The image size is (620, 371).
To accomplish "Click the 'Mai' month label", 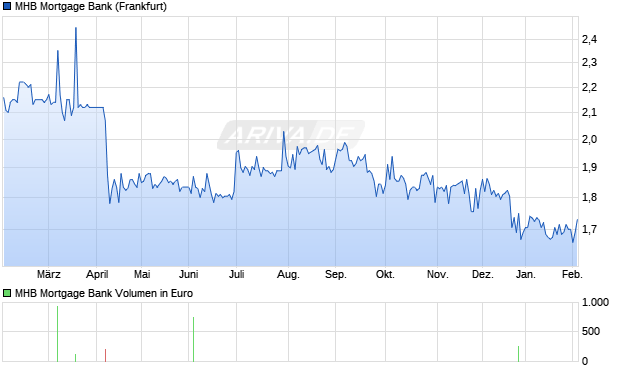I will [x=142, y=274].
